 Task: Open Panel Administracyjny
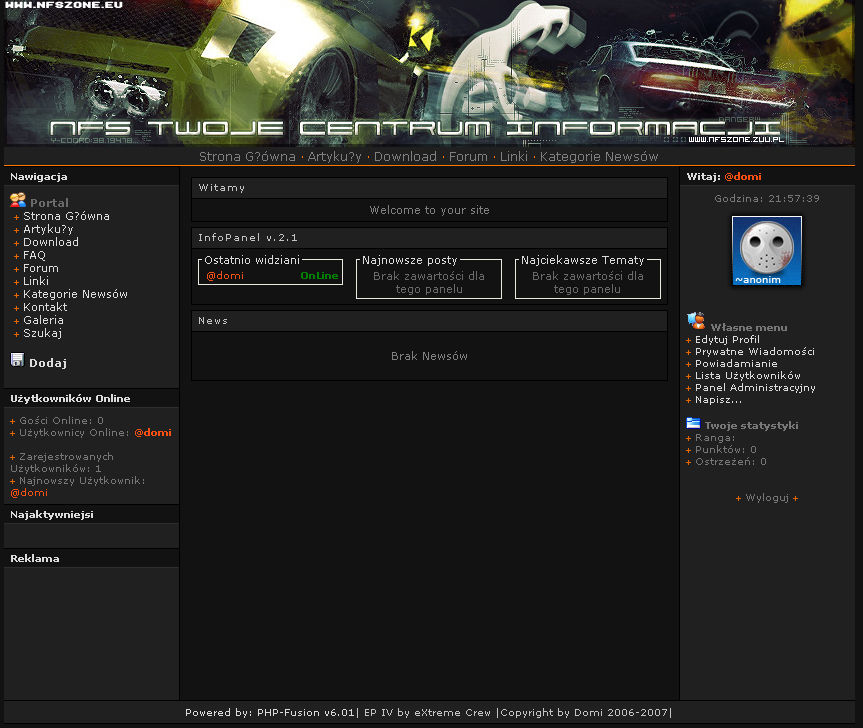755,387
